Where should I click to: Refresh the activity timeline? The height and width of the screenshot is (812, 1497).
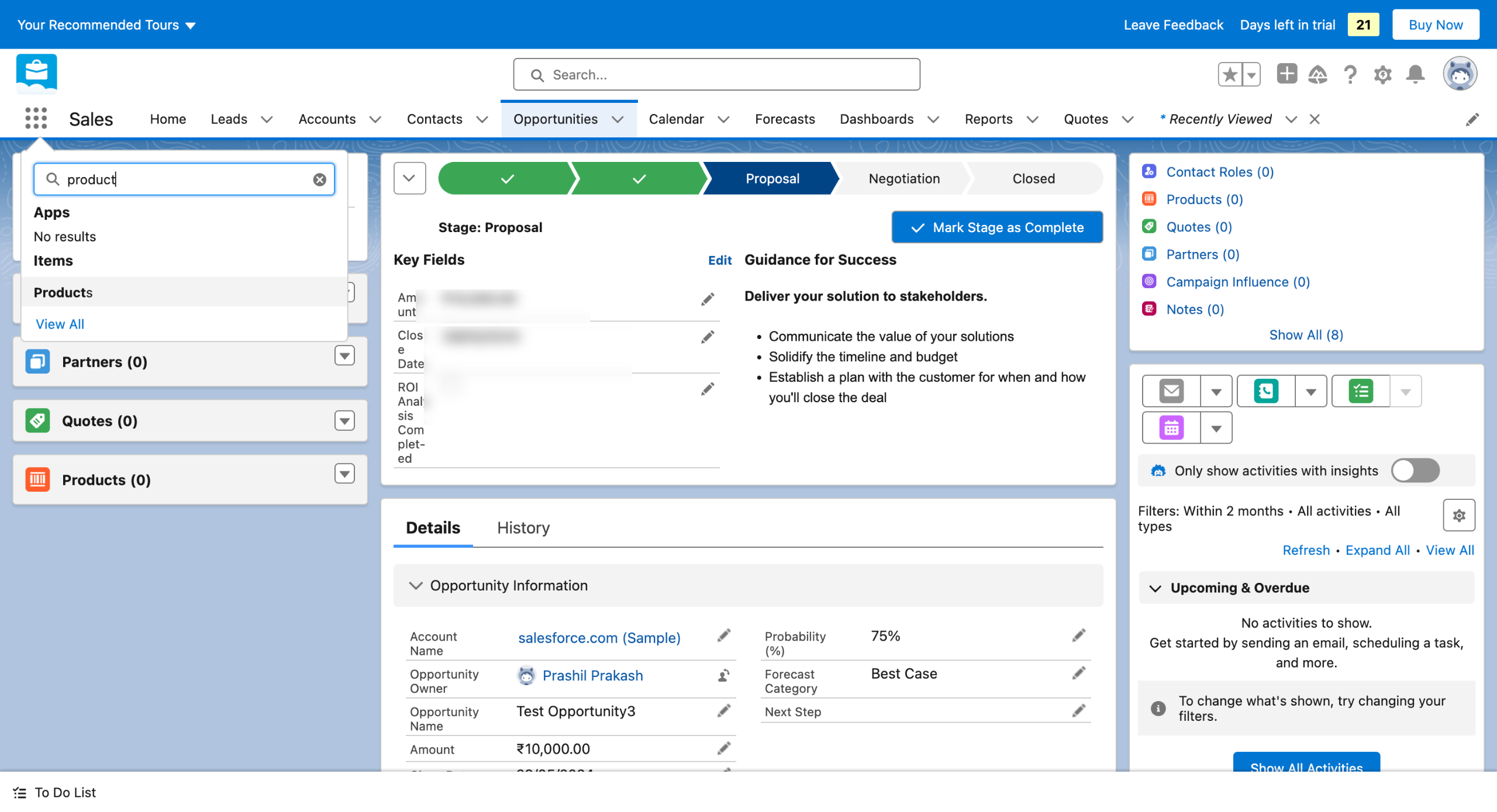(x=1306, y=551)
